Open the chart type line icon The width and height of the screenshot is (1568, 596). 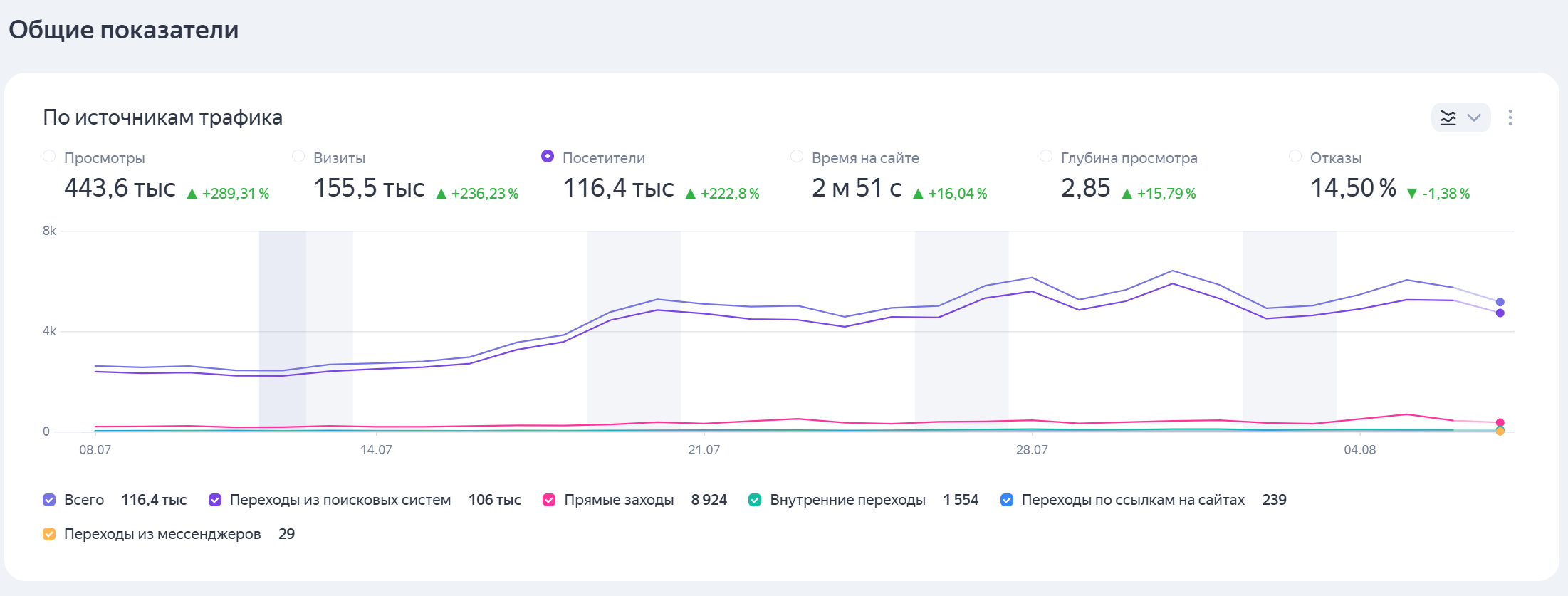(x=1448, y=117)
